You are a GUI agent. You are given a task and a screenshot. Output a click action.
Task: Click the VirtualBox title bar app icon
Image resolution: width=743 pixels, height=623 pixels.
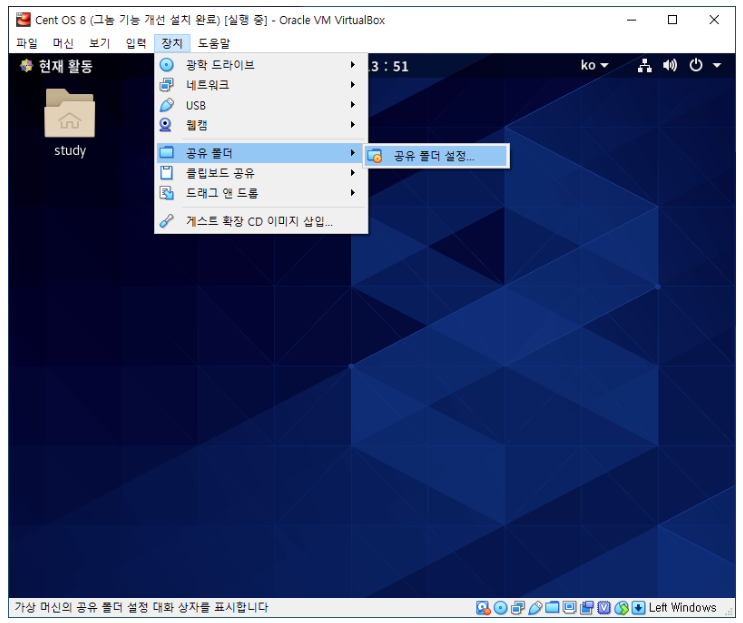click(23, 20)
